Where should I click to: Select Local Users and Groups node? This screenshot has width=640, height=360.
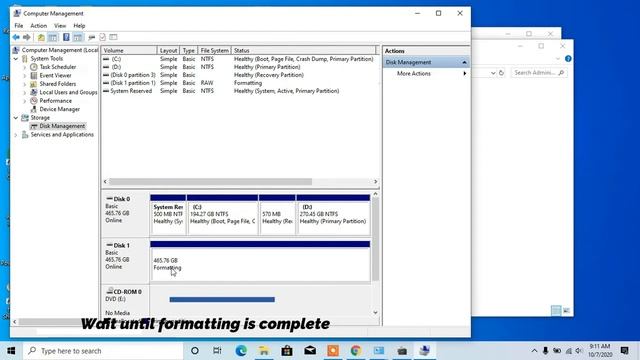pyautogui.click(x=68, y=92)
